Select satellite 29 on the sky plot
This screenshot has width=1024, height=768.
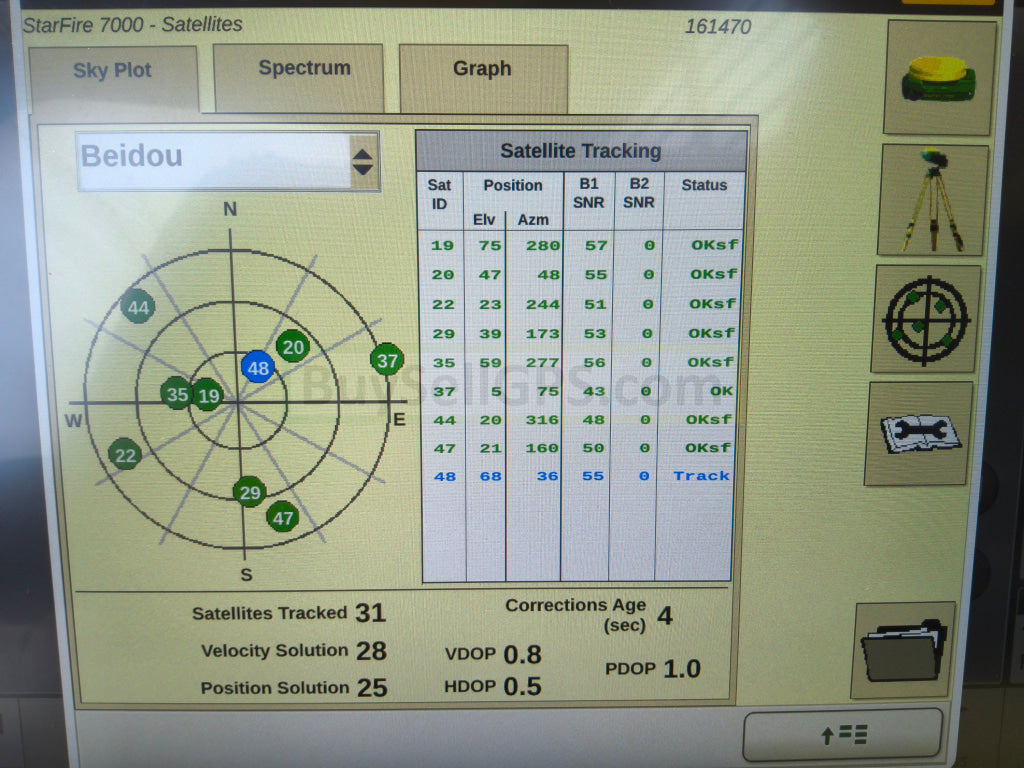coord(249,492)
